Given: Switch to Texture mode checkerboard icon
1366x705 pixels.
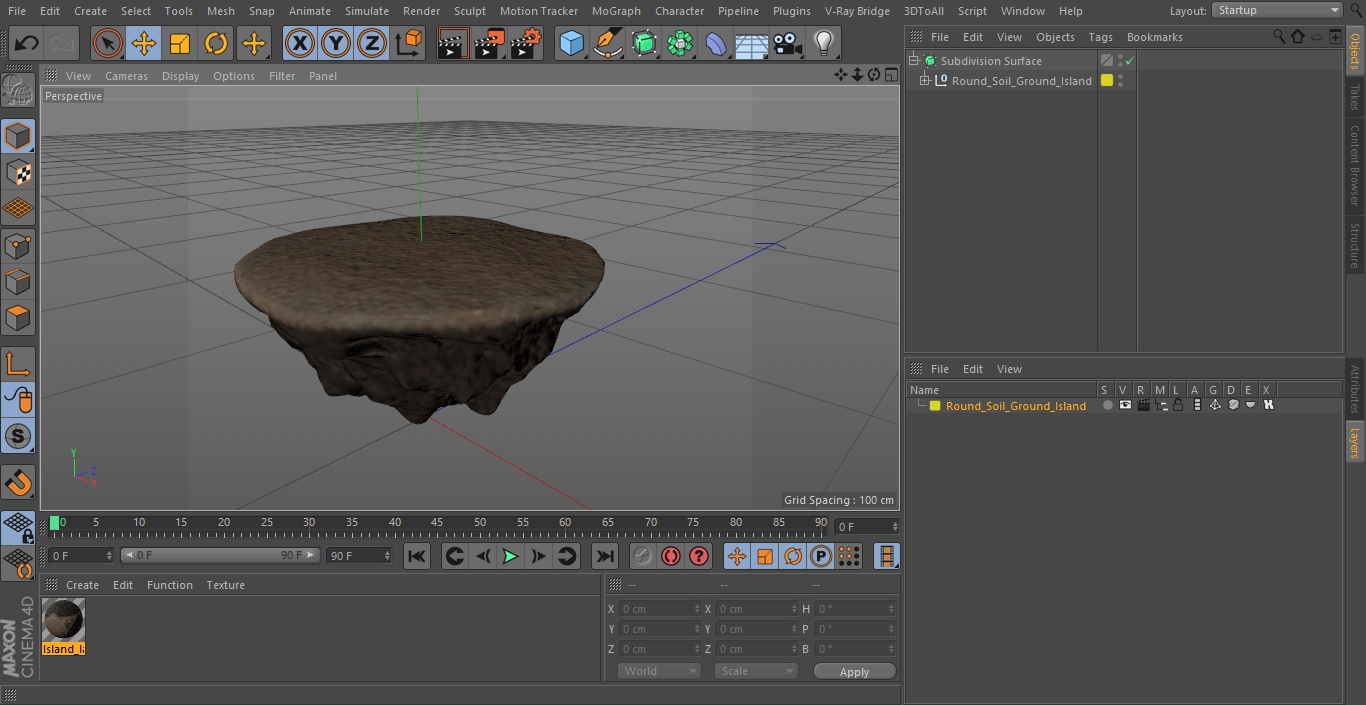Looking at the screenshot, I should coord(19,172).
